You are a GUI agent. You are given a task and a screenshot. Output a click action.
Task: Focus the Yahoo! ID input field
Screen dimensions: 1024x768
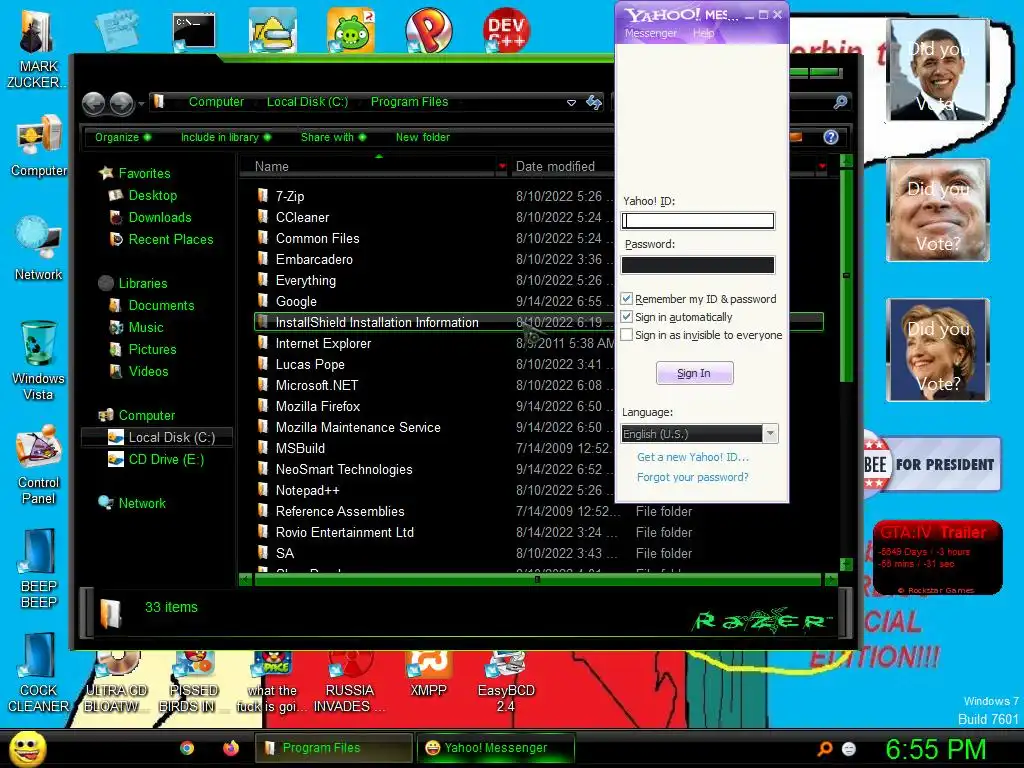tap(697, 221)
